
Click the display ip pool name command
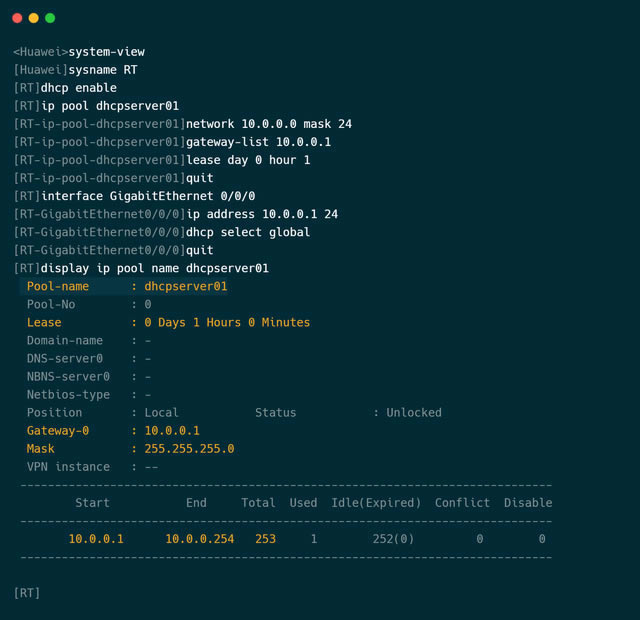pos(154,268)
